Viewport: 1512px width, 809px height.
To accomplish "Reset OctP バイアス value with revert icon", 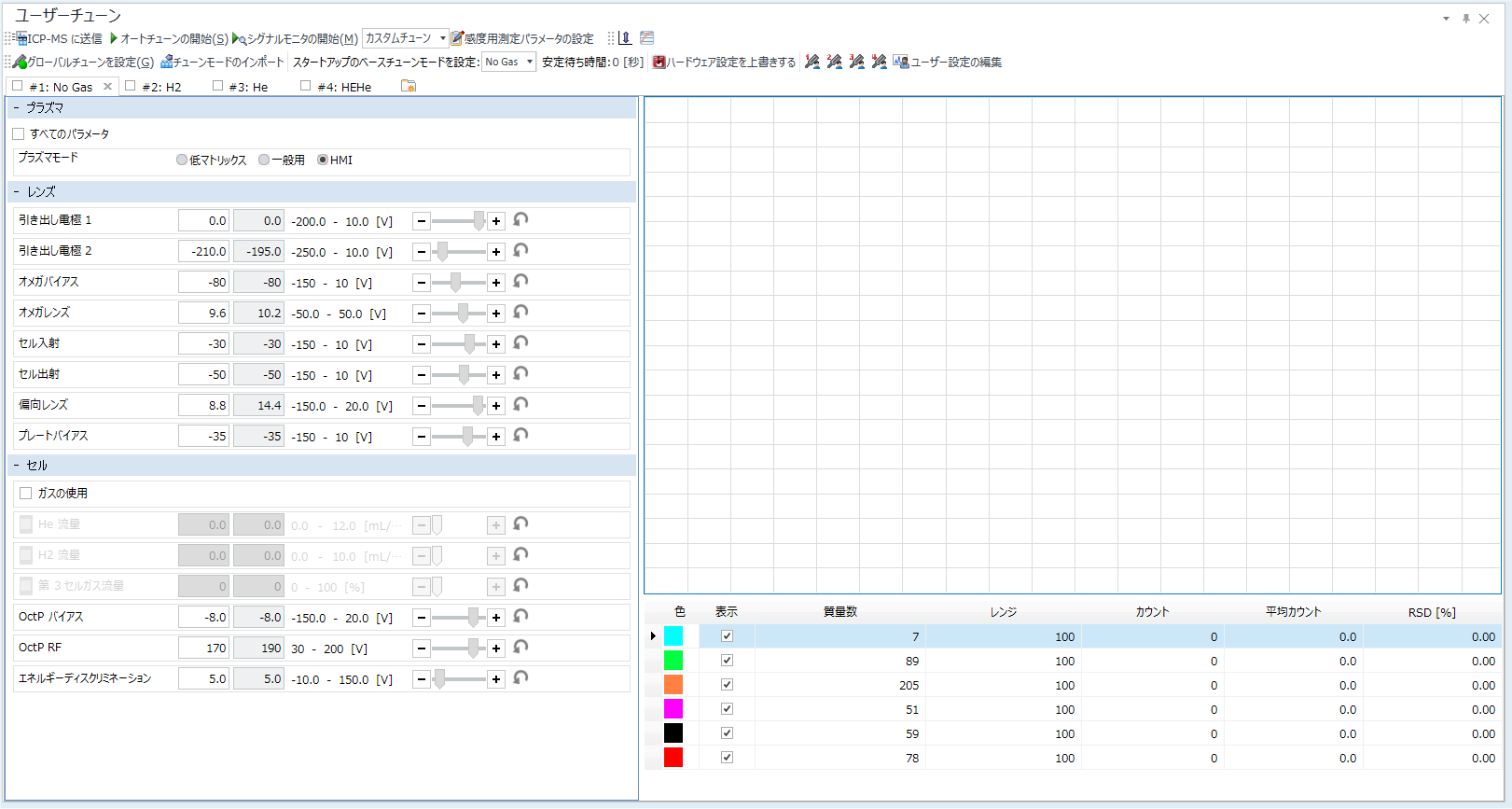I will 520,617.
